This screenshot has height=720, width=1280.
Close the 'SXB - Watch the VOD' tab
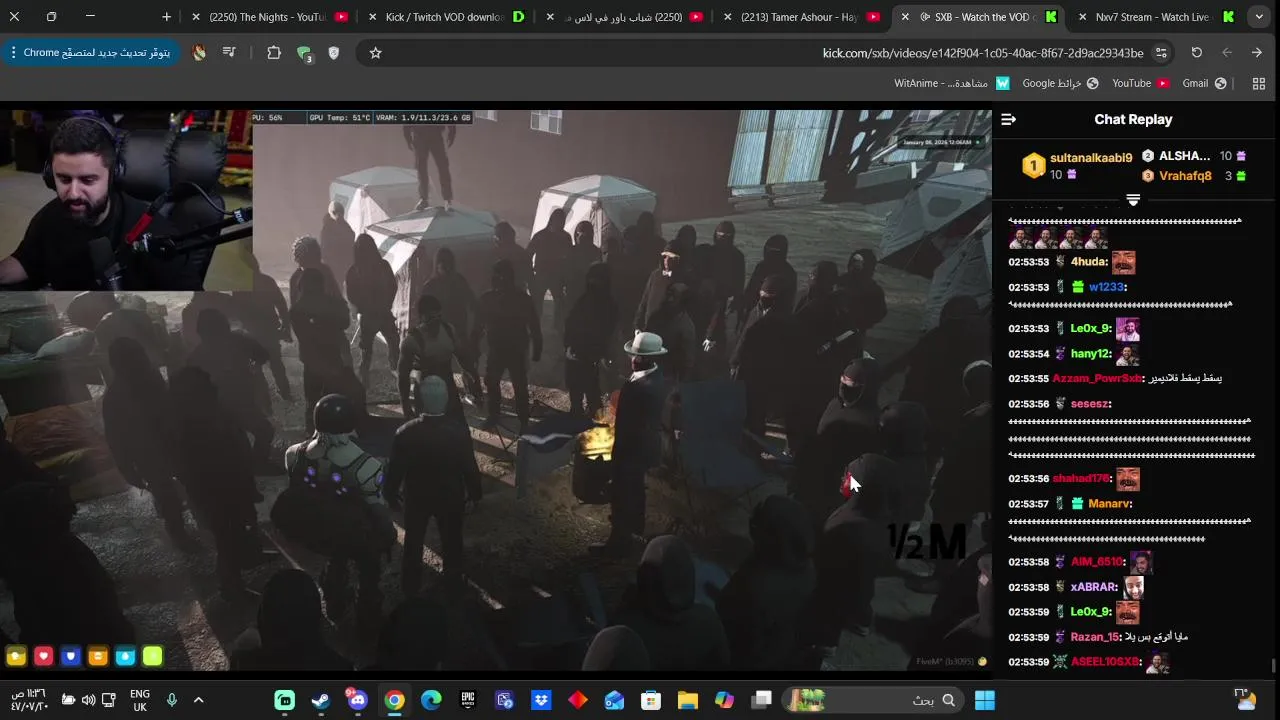(905, 17)
